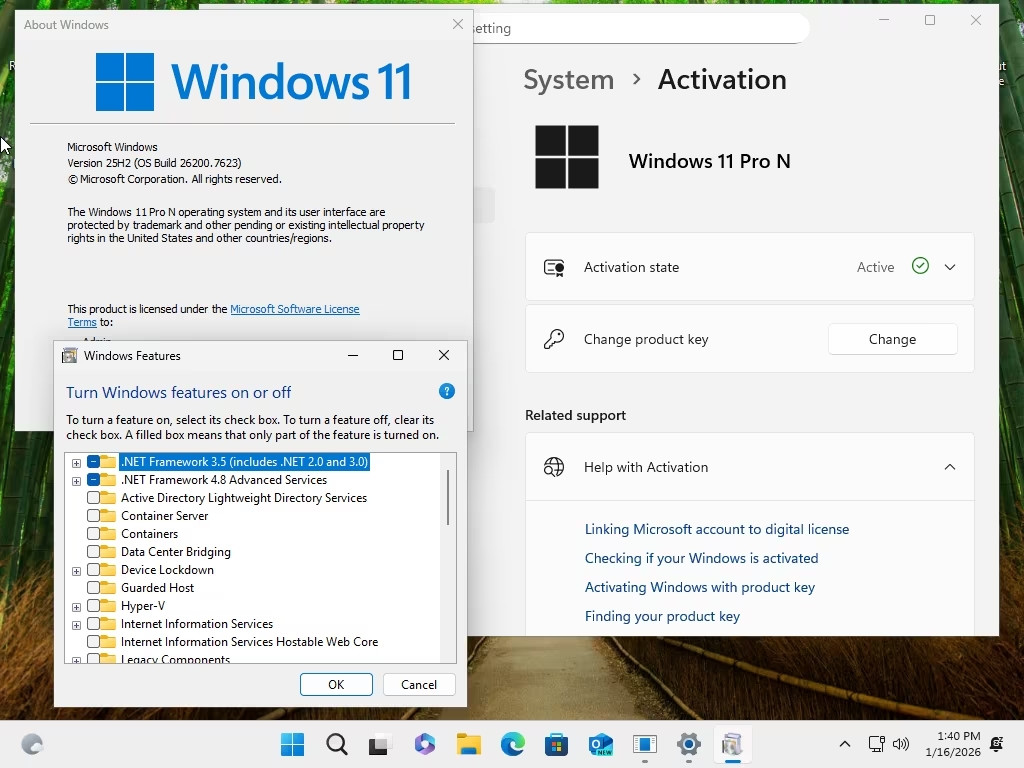This screenshot has width=1024, height=768.
Task: Expand Legacy Components tree node
Action: pyautogui.click(x=76, y=660)
